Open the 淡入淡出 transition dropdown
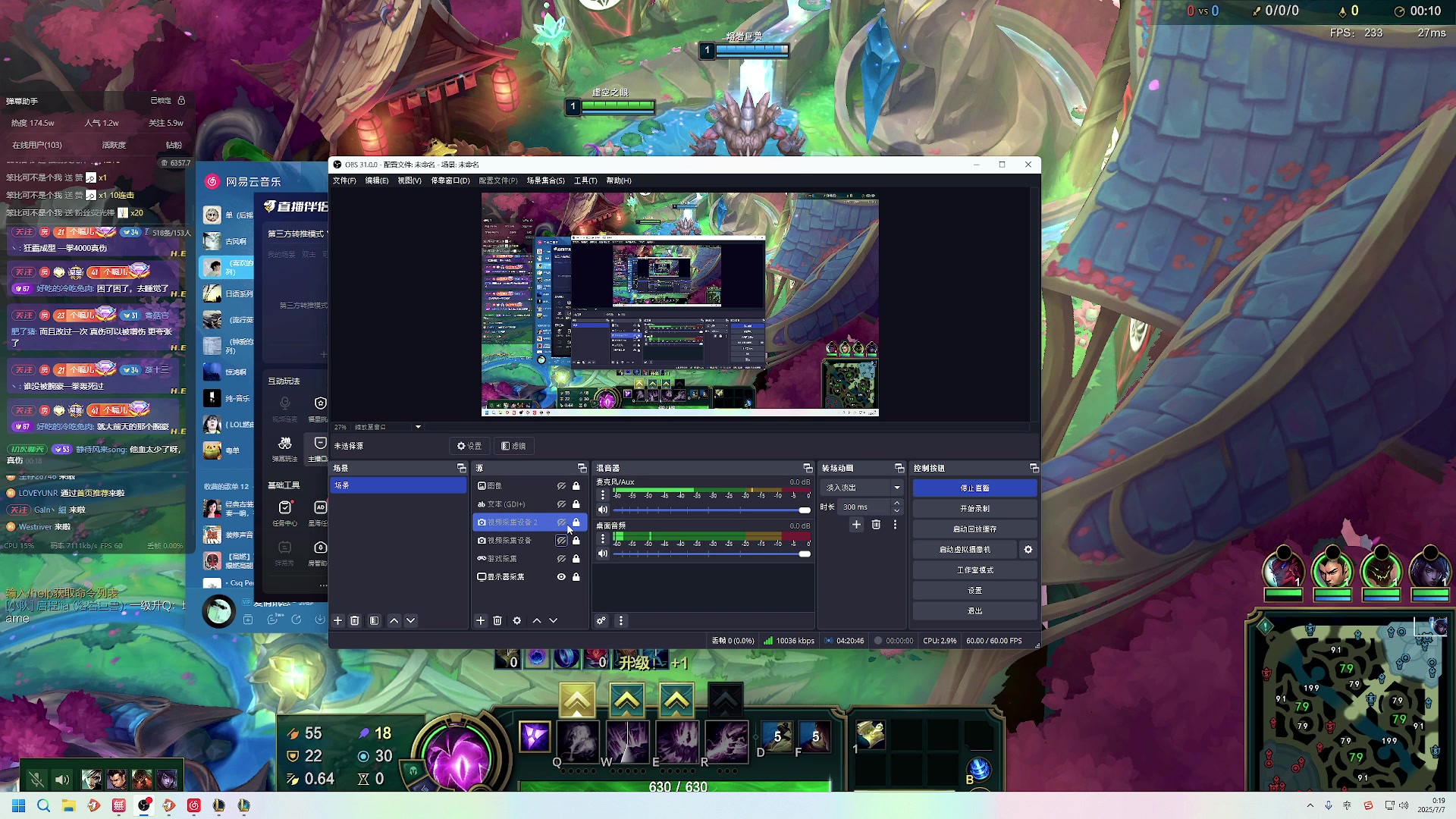Image resolution: width=1456 pixels, height=819 pixels. pos(864,488)
